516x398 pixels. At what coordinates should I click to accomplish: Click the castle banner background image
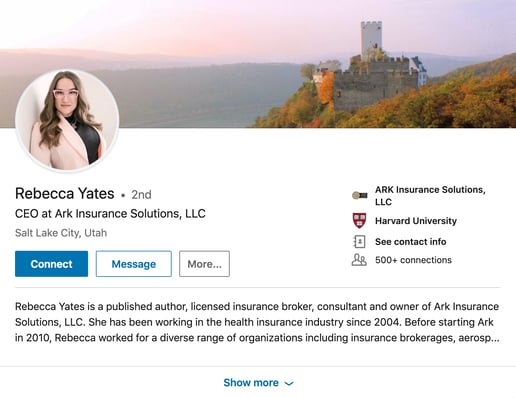pyautogui.click(x=258, y=64)
